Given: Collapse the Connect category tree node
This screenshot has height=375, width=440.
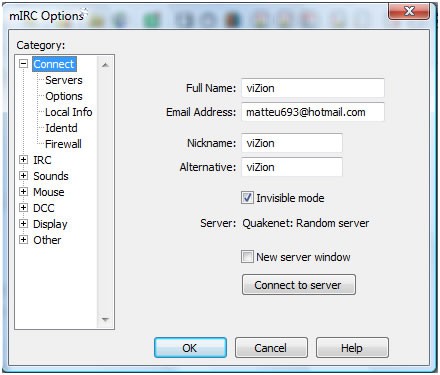Looking at the screenshot, I should 23,64.
